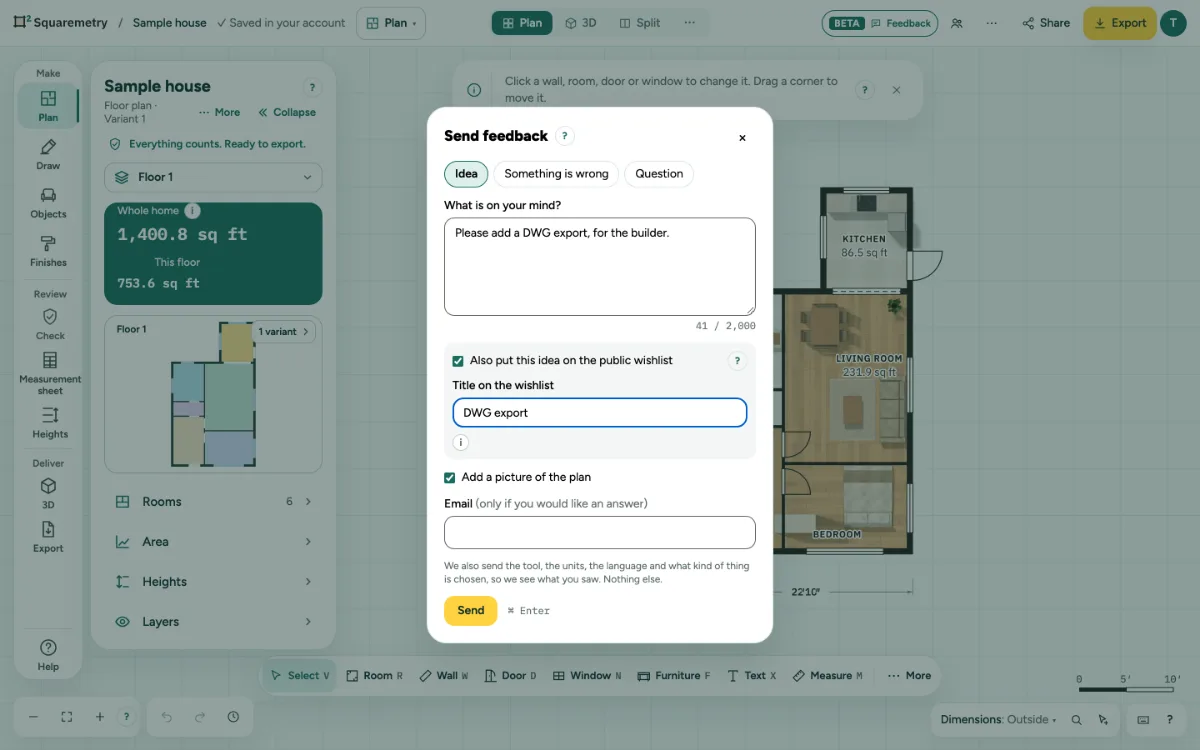Open the Export item in left sidebar

click(48, 536)
